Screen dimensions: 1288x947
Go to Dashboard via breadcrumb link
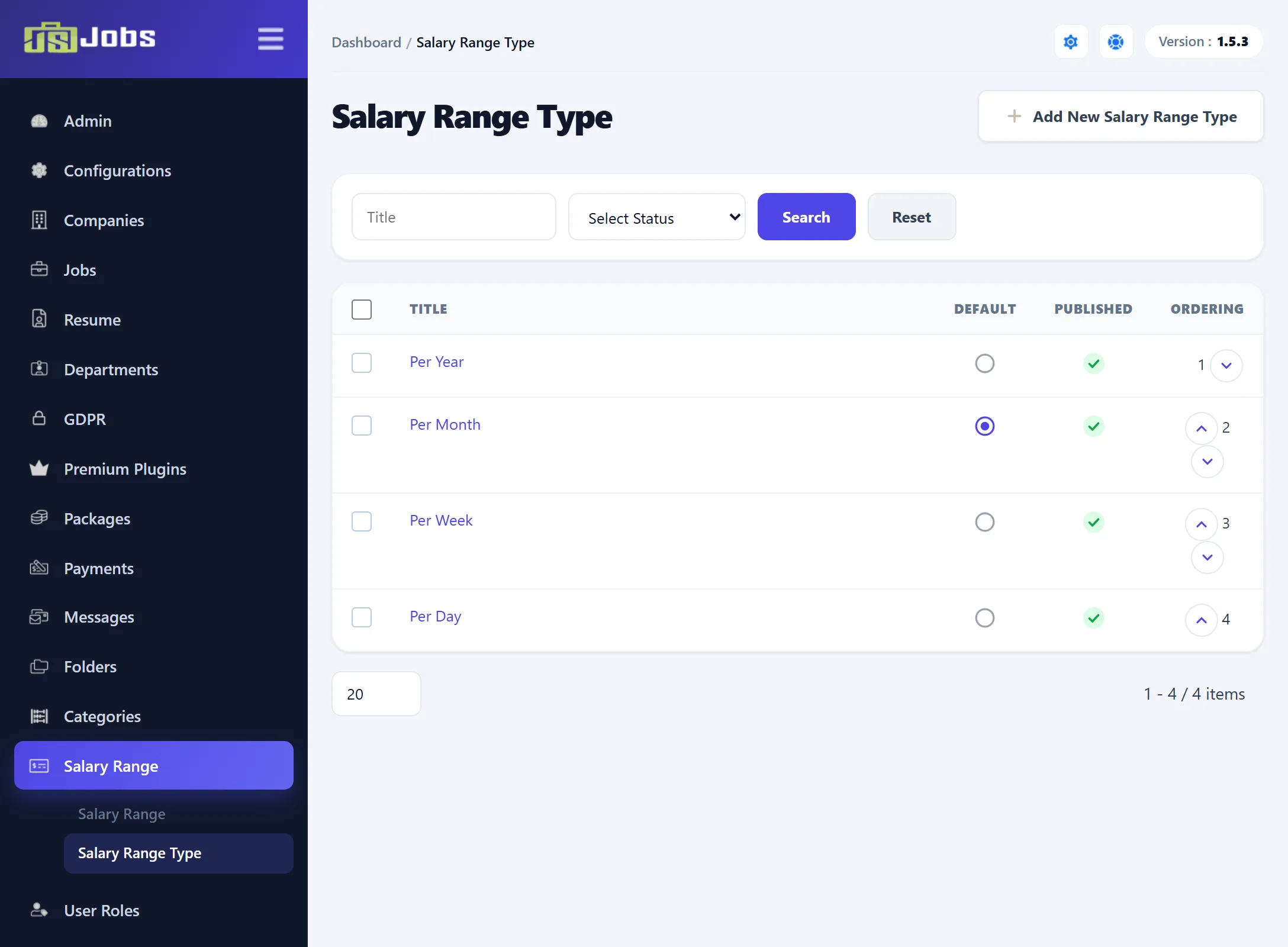(366, 43)
